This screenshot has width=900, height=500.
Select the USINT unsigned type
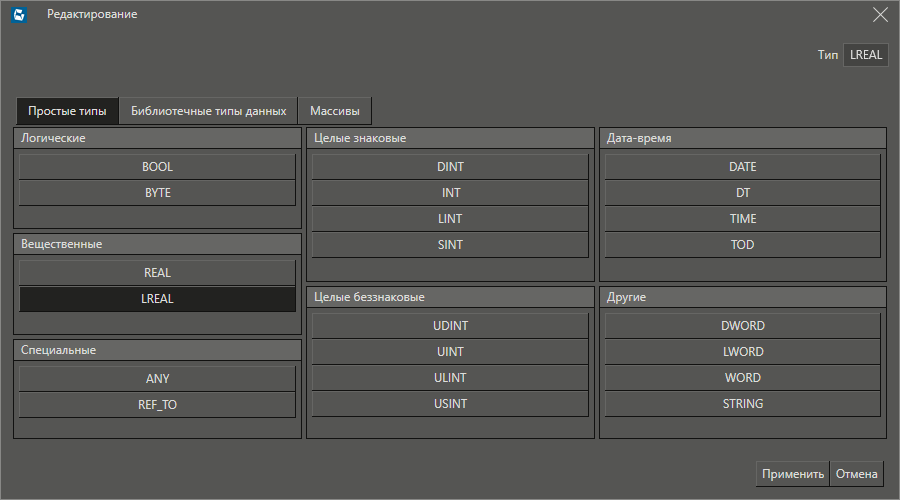[450, 404]
